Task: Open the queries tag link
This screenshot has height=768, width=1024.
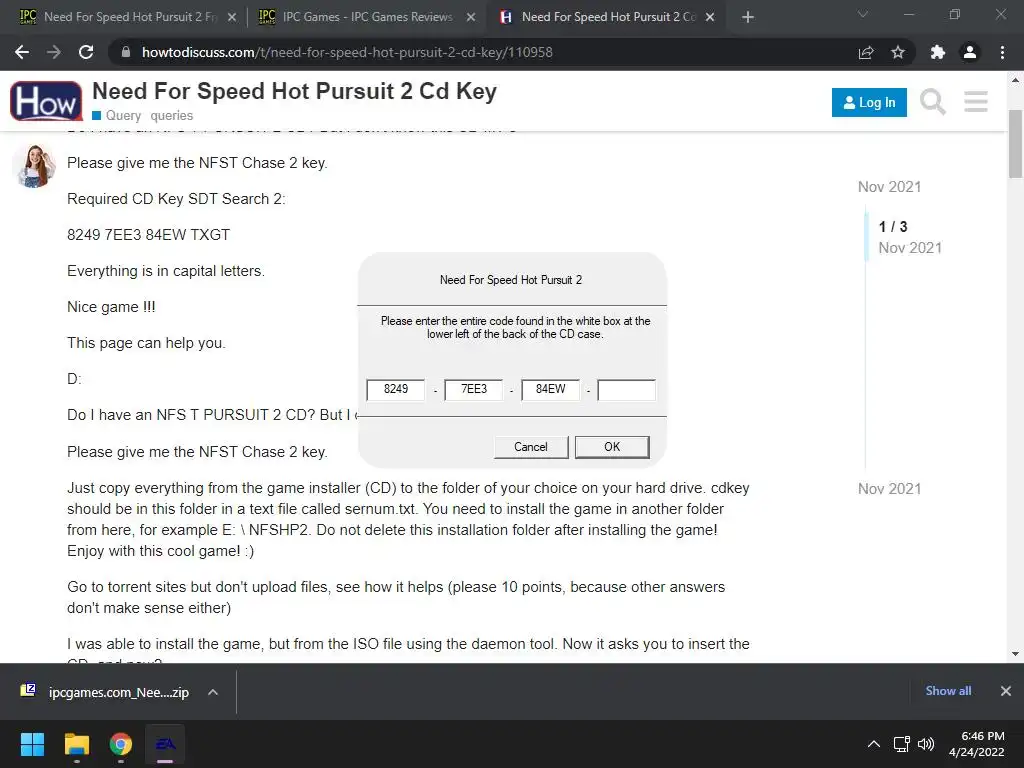Action: point(172,116)
